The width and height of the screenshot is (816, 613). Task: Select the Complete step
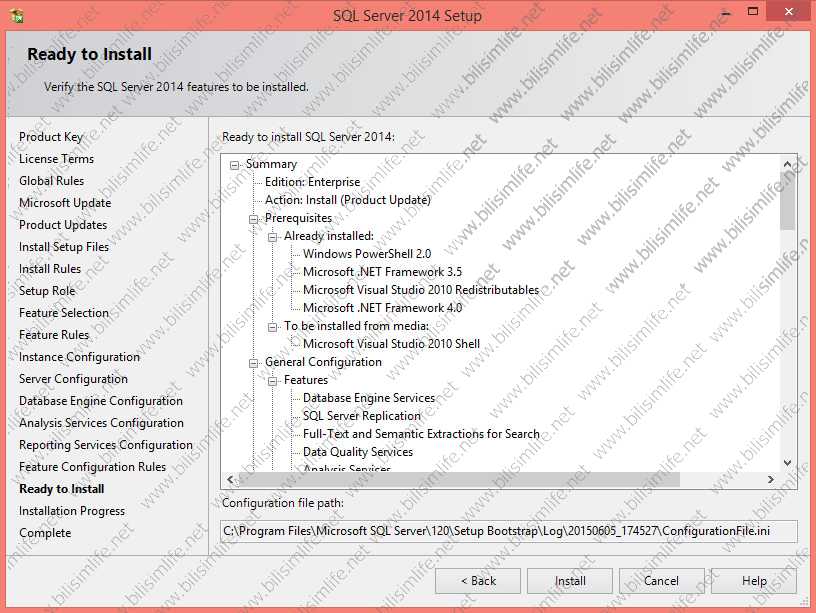click(45, 533)
